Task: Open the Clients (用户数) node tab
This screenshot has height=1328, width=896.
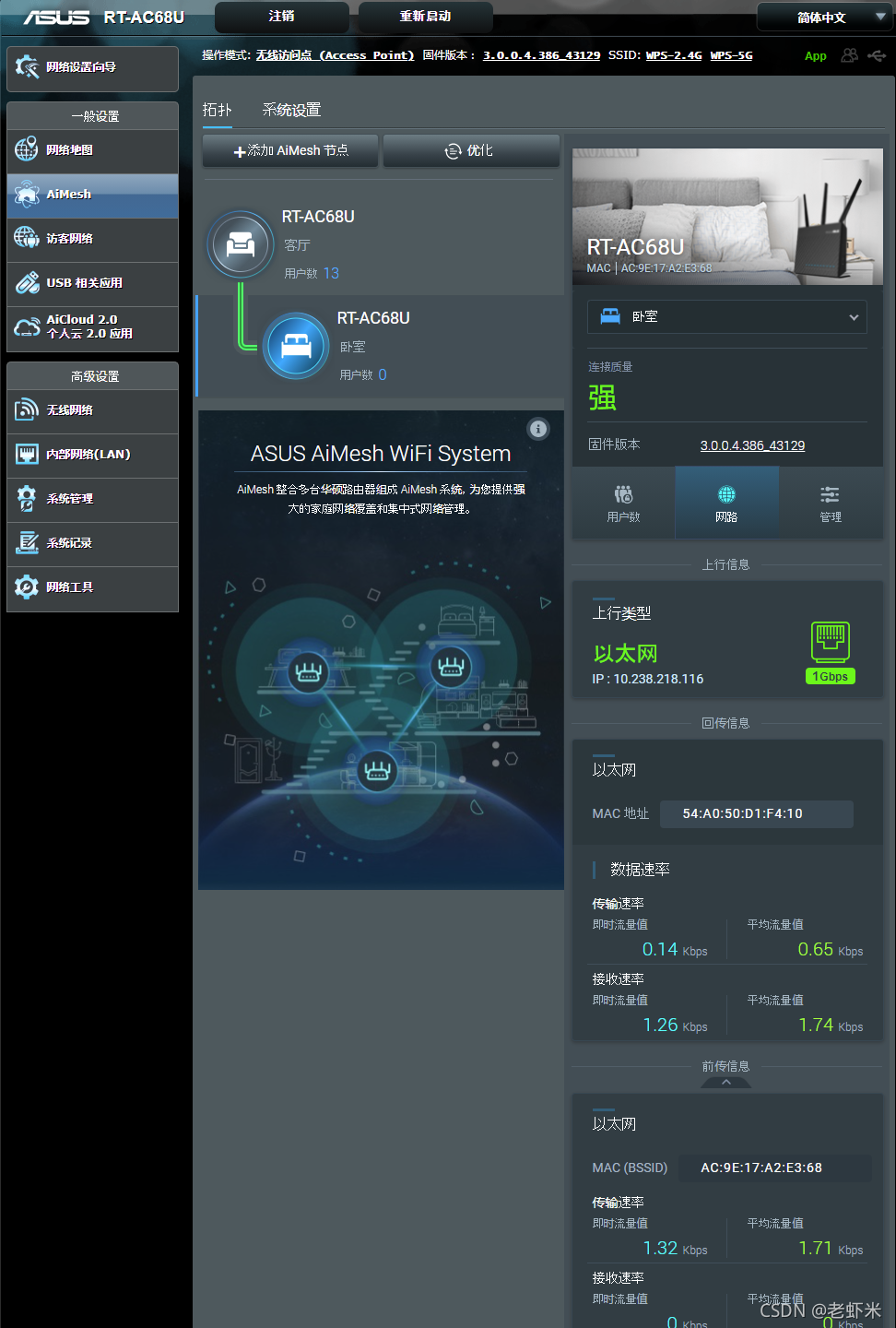Action: (x=624, y=503)
